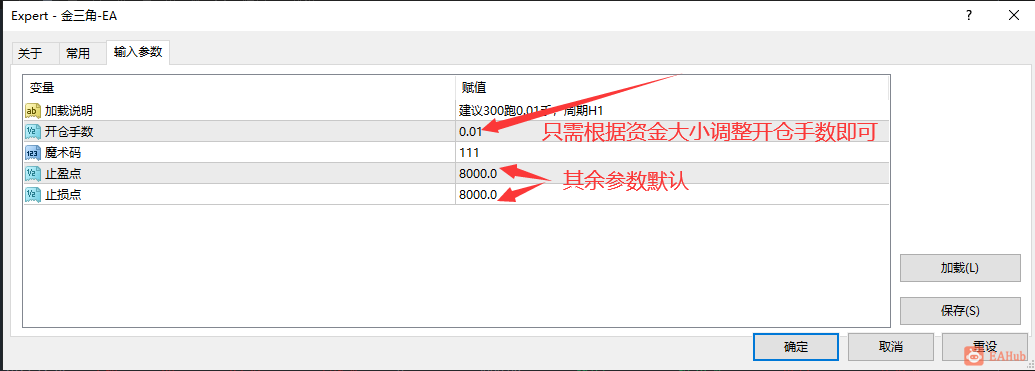Select the 开仓手数 variable name

(x=69, y=131)
